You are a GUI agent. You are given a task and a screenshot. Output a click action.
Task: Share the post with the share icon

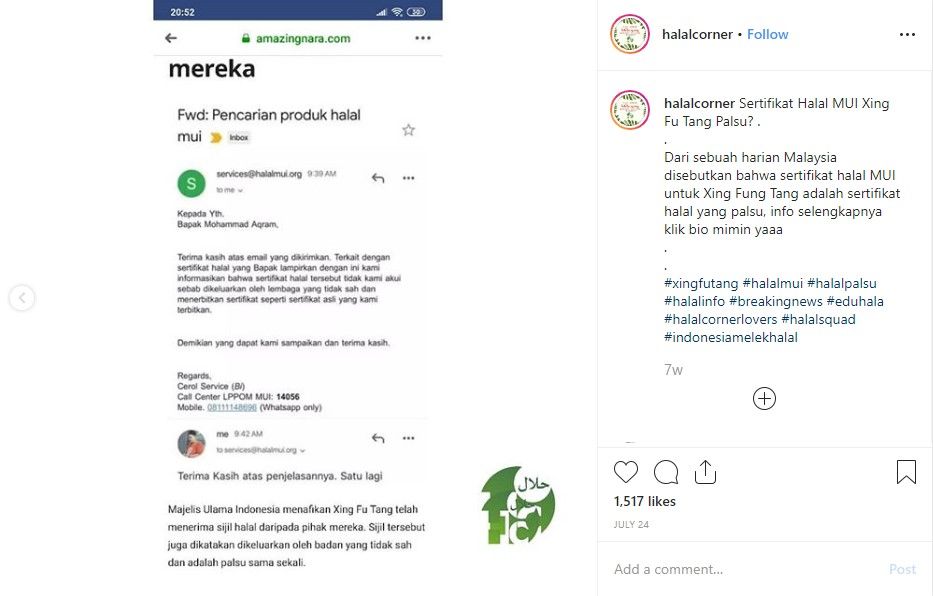(705, 472)
